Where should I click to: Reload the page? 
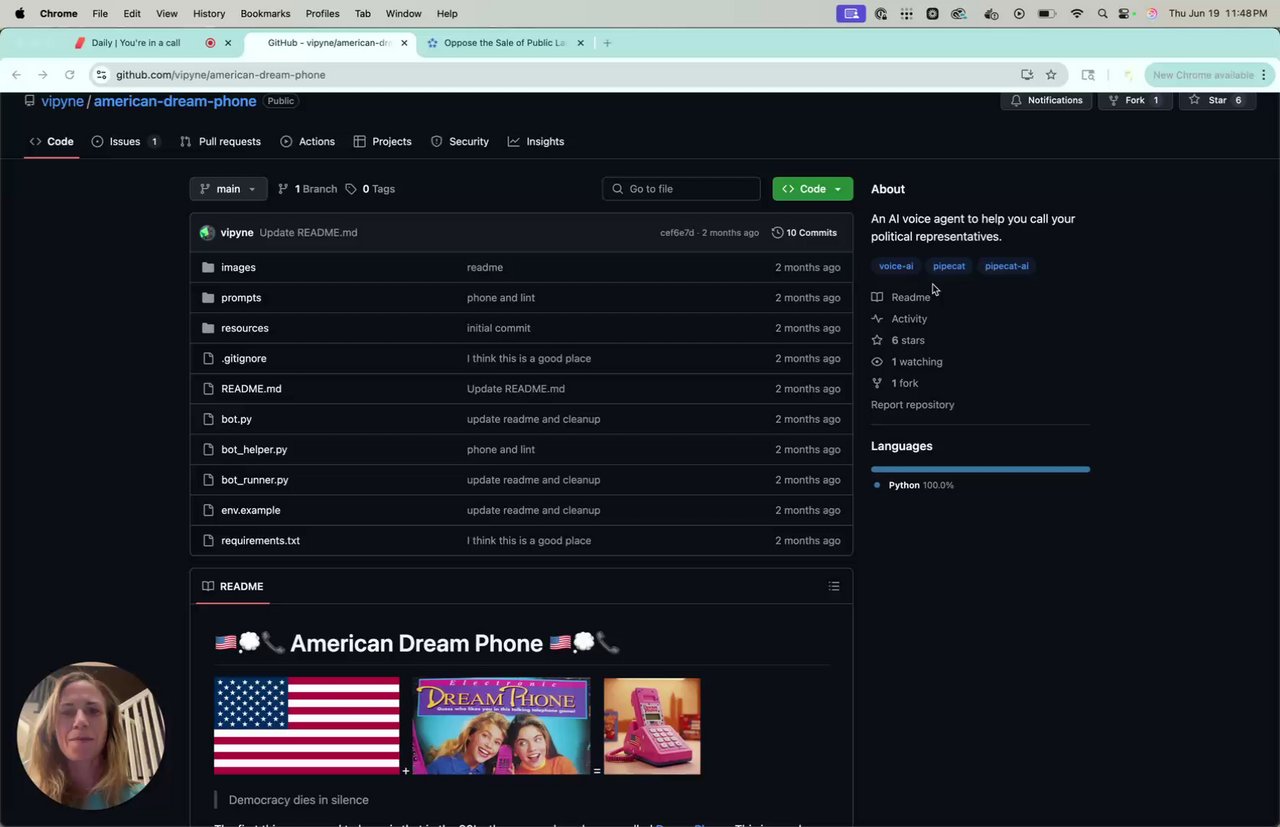pyautogui.click(x=69, y=75)
